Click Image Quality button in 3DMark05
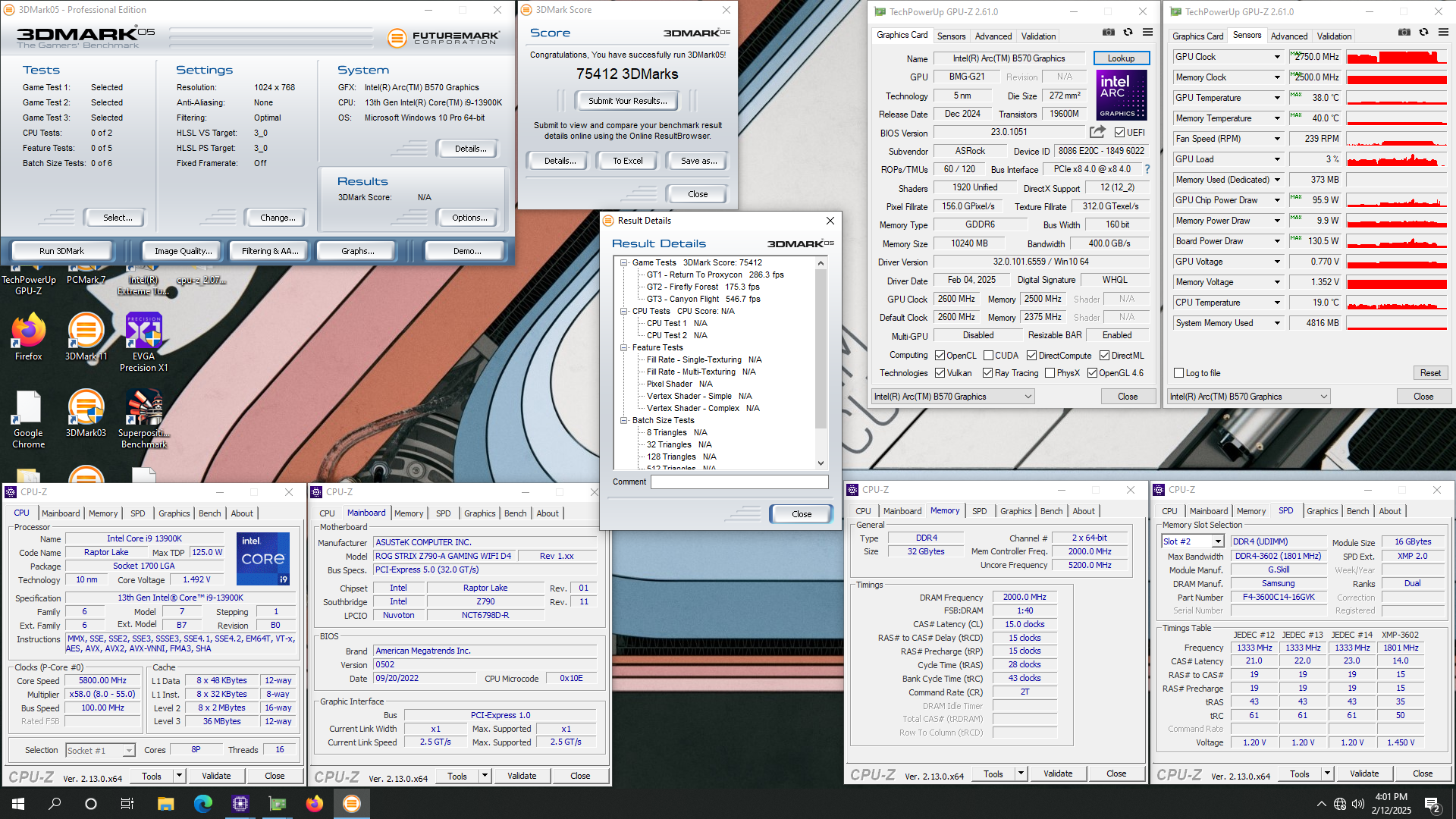The height and width of the screenshot is (819, 1456). pos(184,251)
